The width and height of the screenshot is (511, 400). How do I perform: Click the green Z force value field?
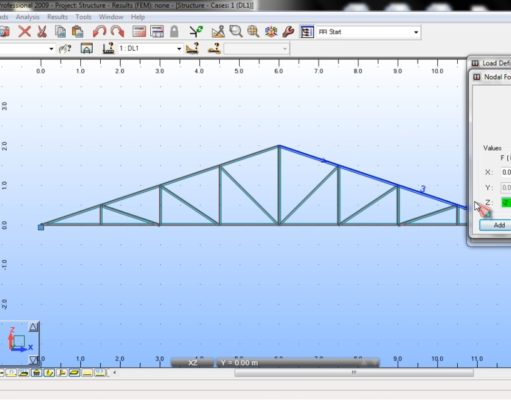(x=506, y=203)
